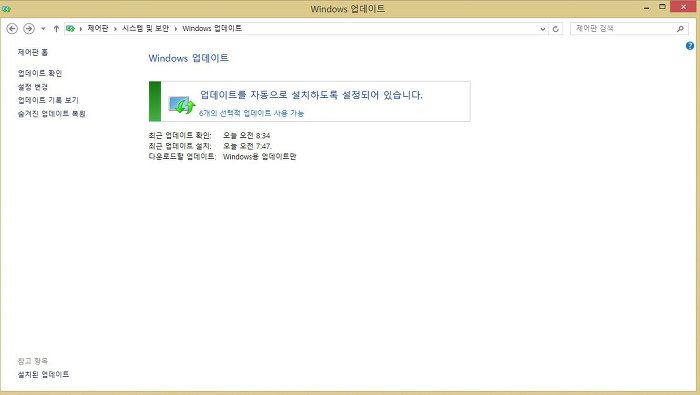
Task: Select 제어판 in the breadcrumb path
Action: coord(98,29)
